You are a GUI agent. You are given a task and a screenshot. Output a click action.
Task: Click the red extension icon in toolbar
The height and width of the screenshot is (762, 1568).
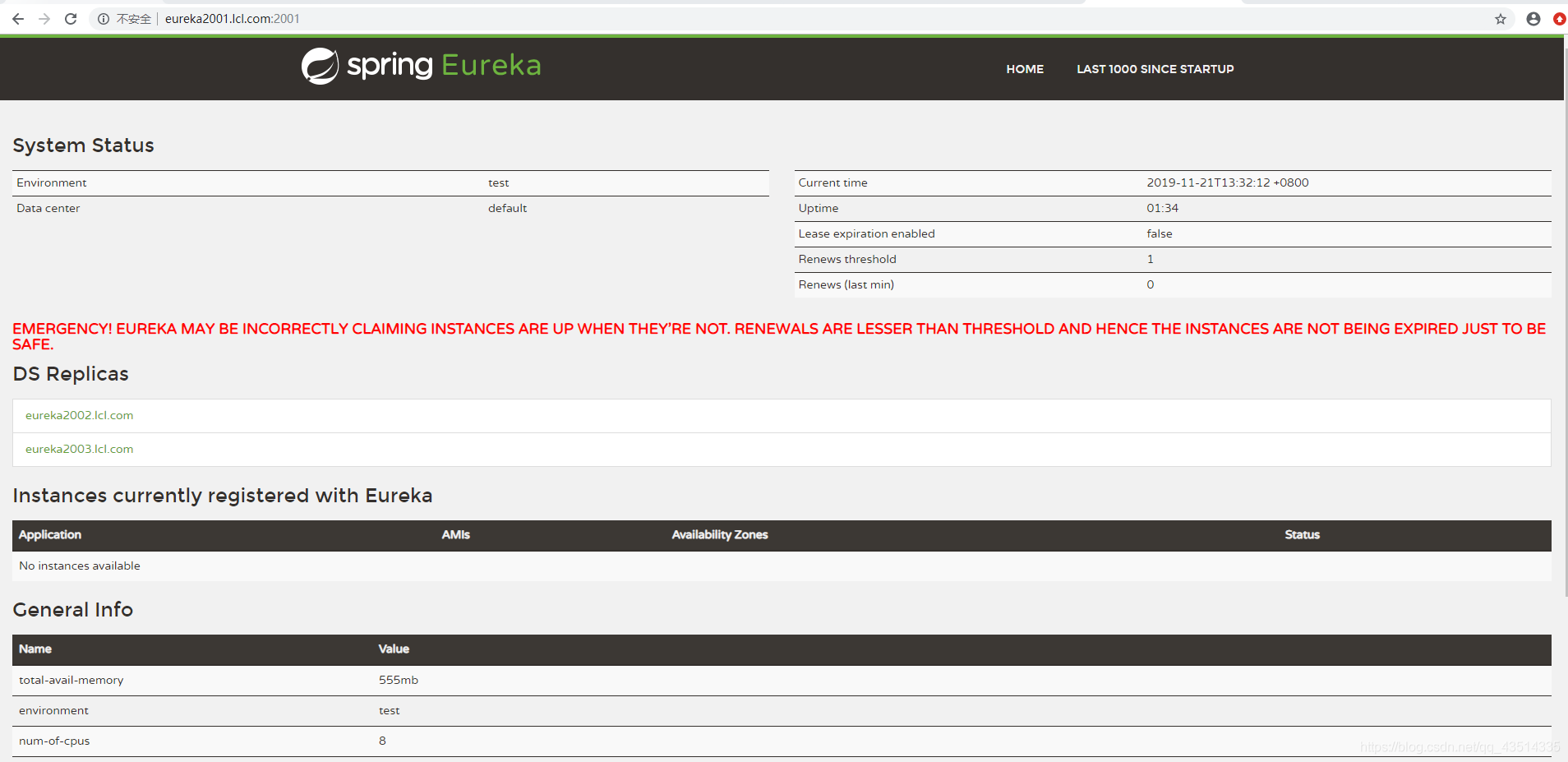pyautogui.click(x=1560, y=19)
